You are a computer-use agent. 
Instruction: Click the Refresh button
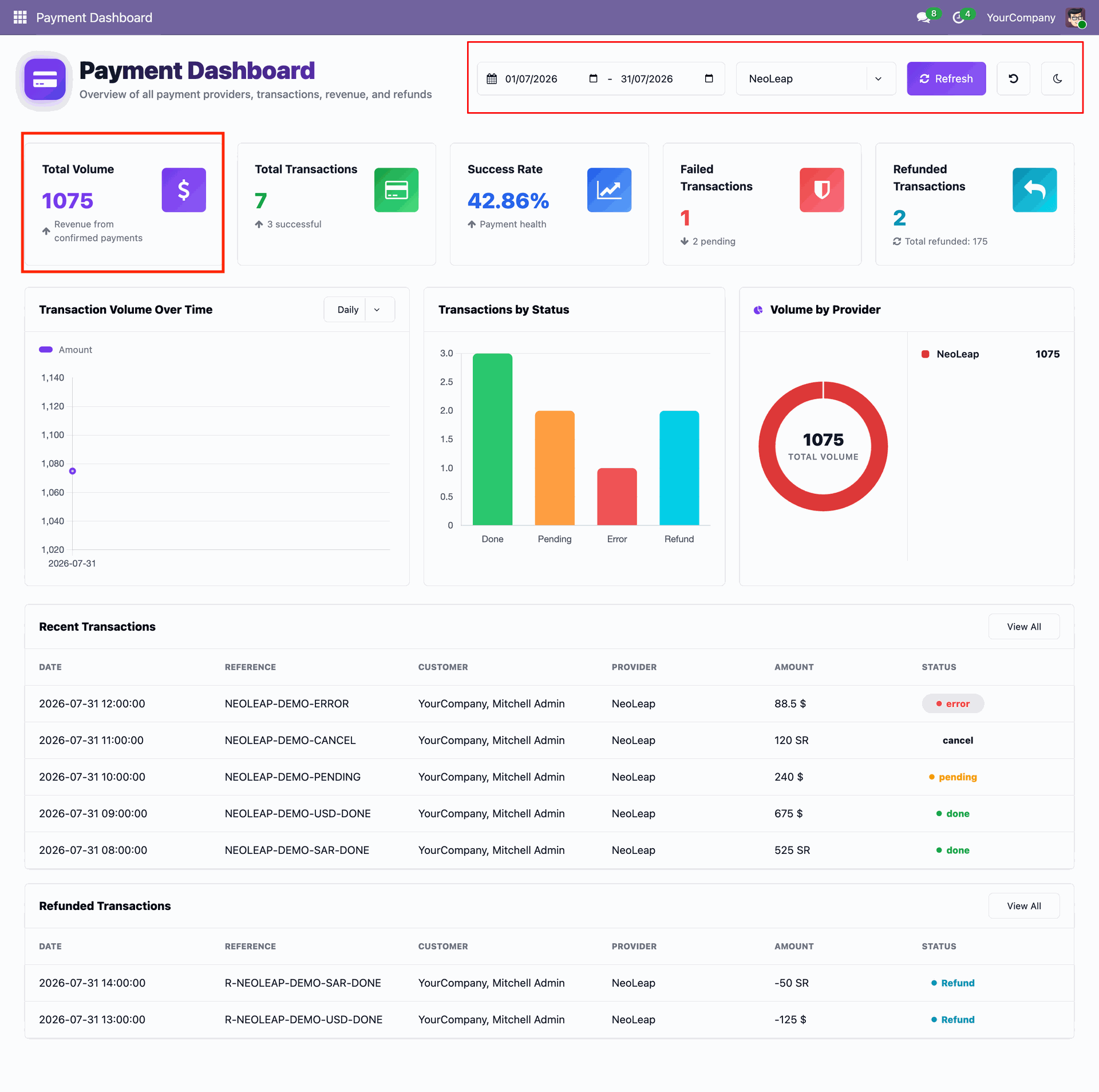946,78
